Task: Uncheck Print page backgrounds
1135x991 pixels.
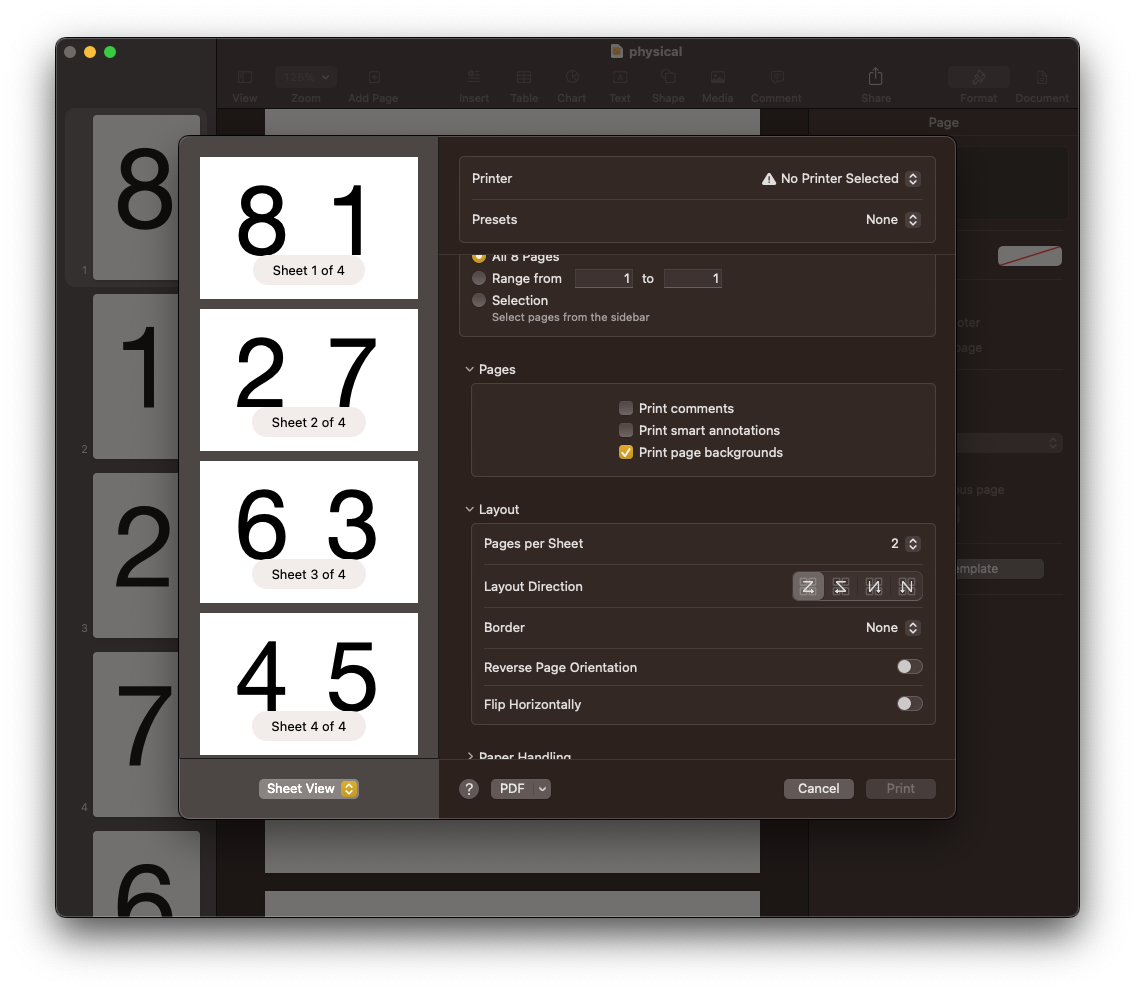Action: pos(626,452)
